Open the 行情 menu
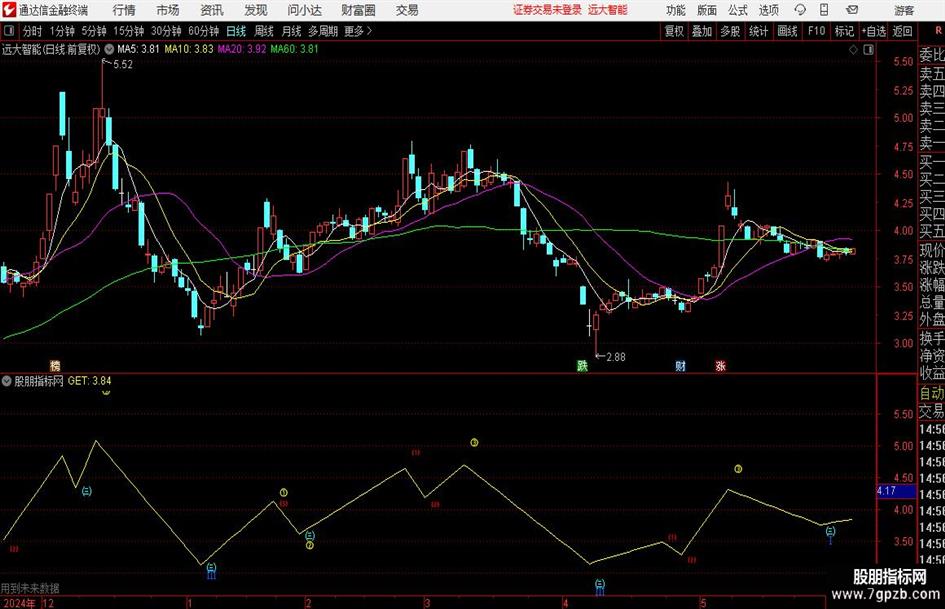945x609 pixels. coord(124,10)
